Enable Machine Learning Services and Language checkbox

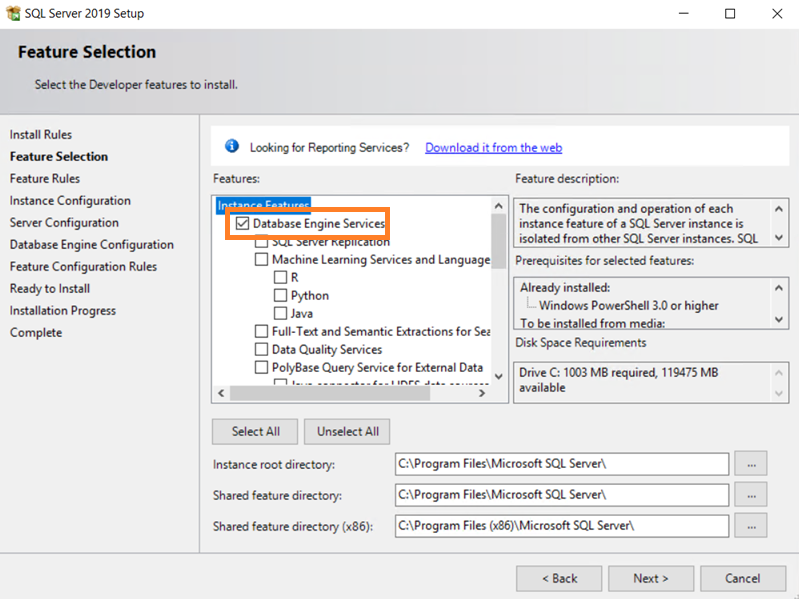click(261, 259)
